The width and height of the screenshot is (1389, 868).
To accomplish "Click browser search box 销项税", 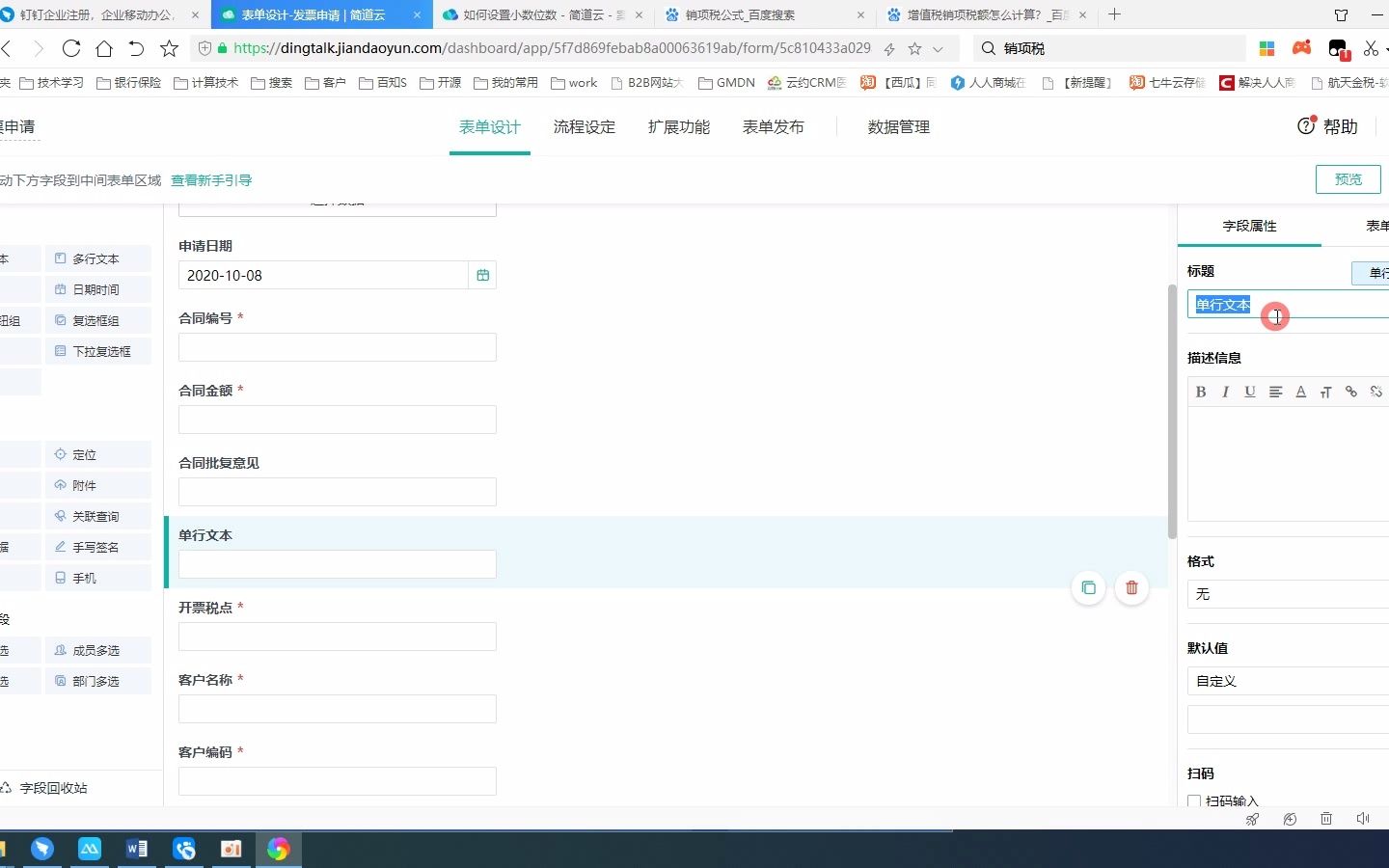I will (1109, 48).
